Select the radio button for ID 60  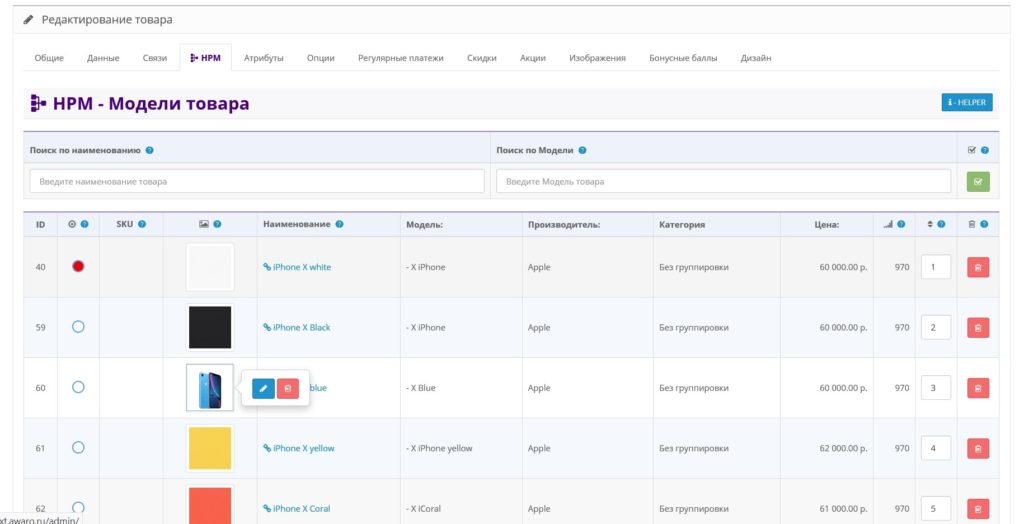pos(78,387)
